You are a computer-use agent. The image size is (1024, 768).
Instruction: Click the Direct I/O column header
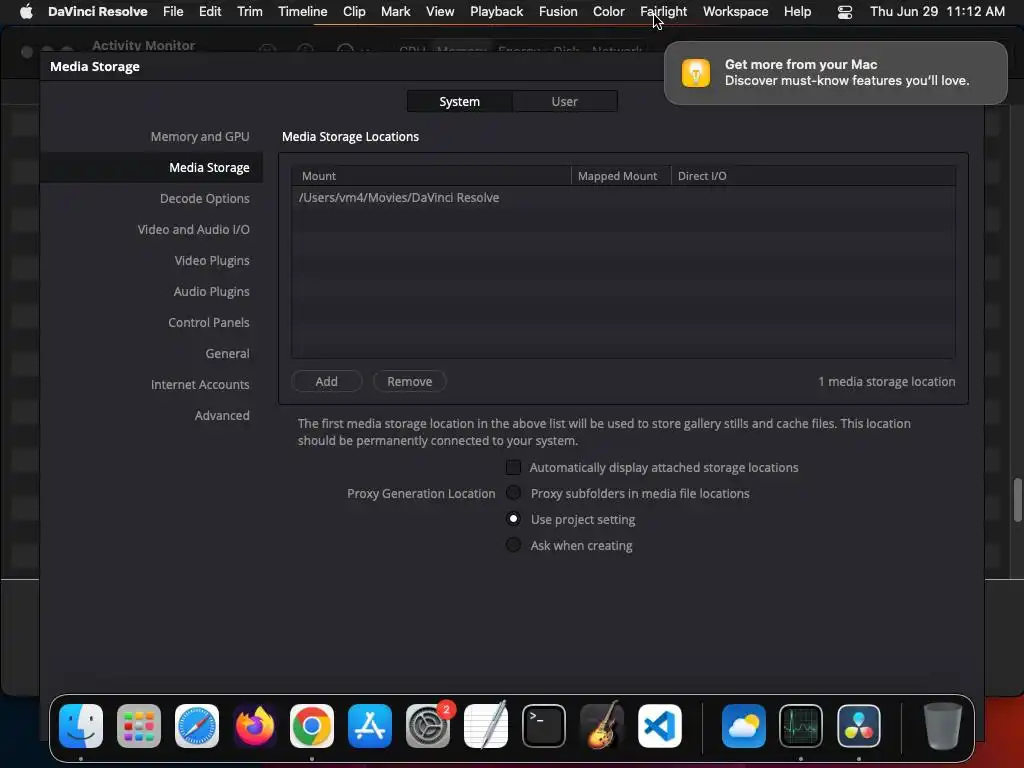pyautogui.click(x=813, y=176)
